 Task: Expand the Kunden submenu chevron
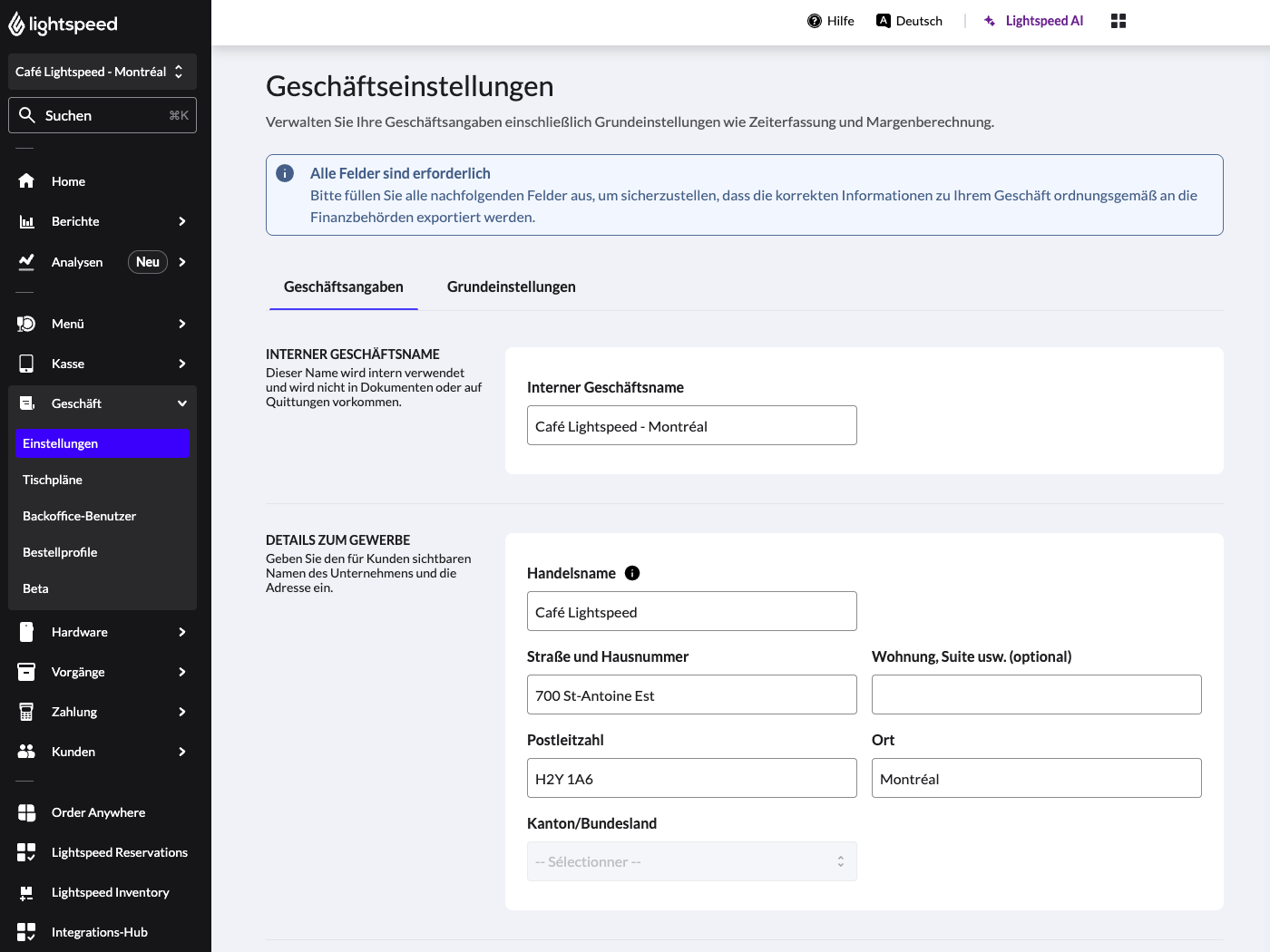click(182, 752)
